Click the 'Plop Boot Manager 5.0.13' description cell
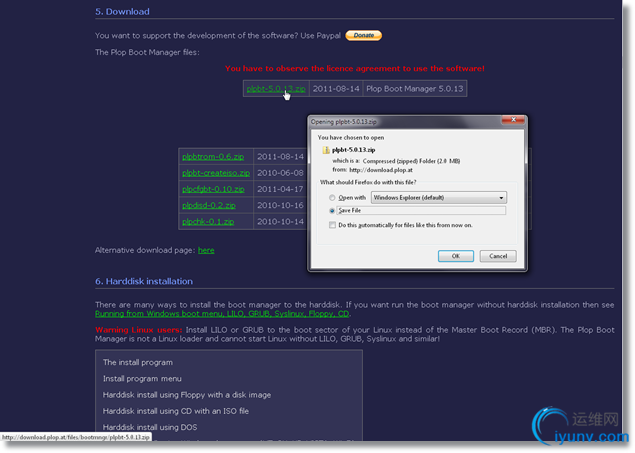Viewport: 635px width, 453px height. tap(415, 89)
